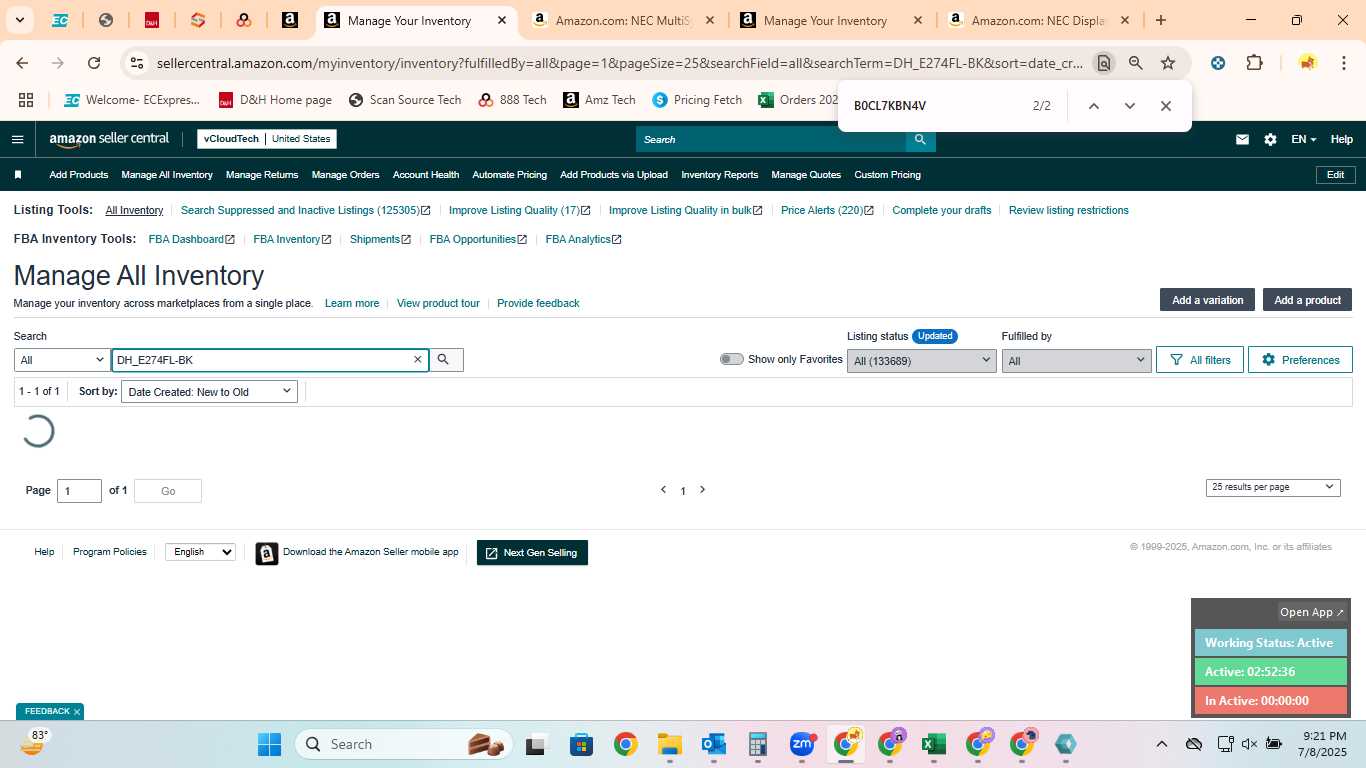
Task: Open the Add Products menu item
Action: [79, 175]
